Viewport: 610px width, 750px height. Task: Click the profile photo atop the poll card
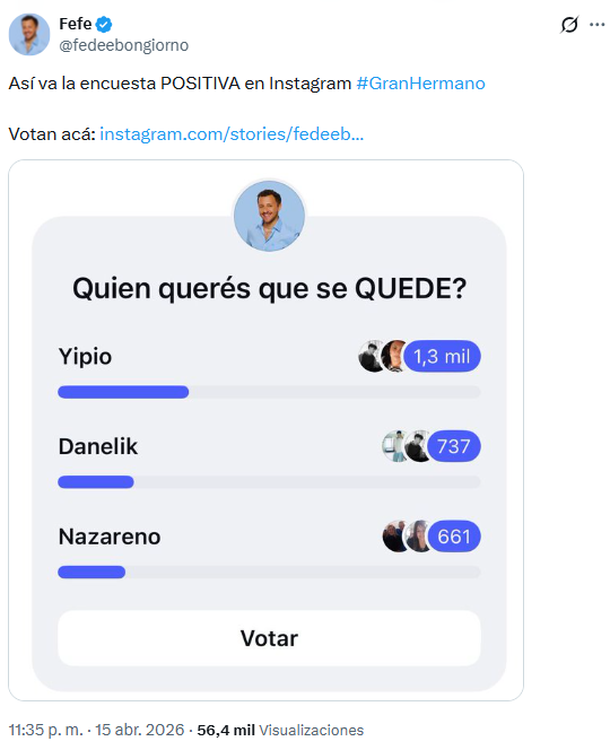point(268,216)
